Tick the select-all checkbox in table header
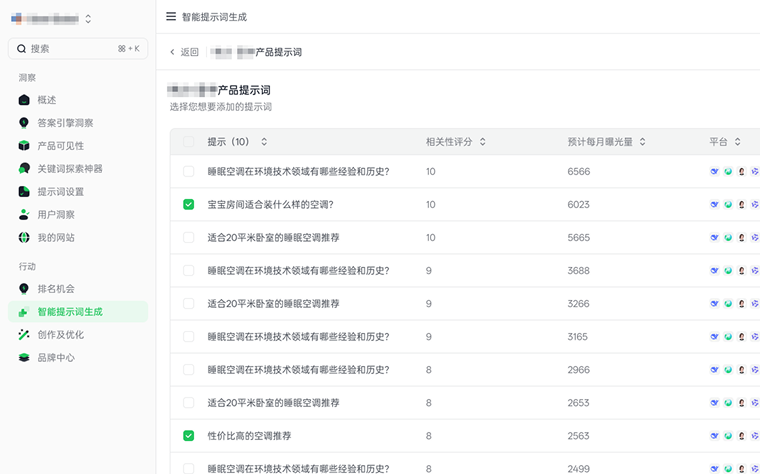The width and height of the screenshot is (760, 474). 188,142
